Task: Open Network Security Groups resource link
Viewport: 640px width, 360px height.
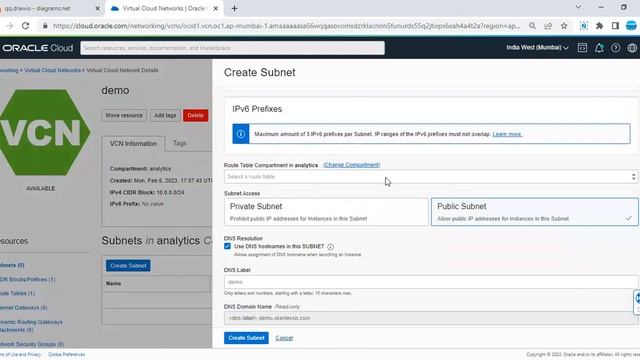Action: (x=32, y=344)
